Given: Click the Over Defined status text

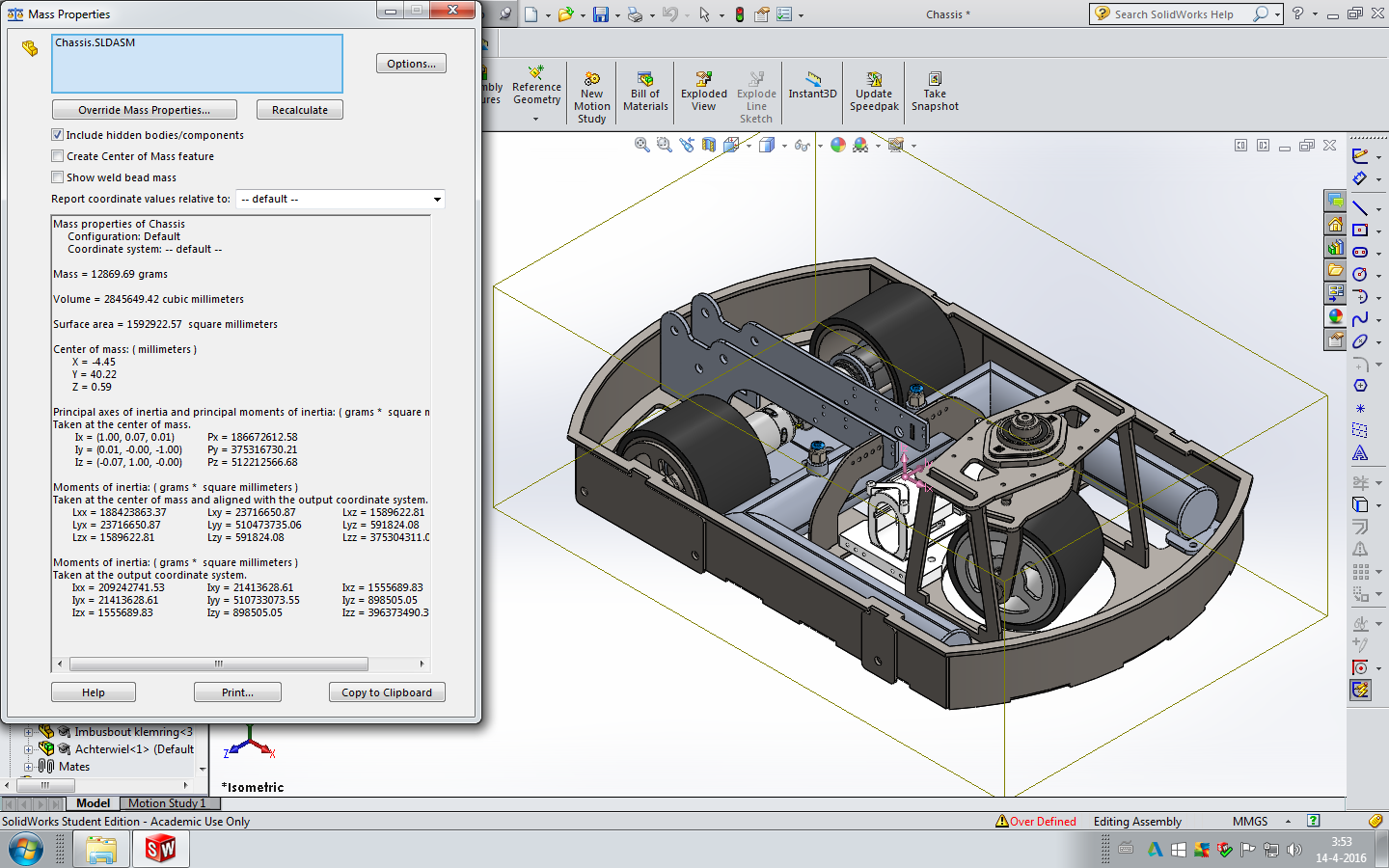Looking at the screenshot, I should (x=1043, y=822).
